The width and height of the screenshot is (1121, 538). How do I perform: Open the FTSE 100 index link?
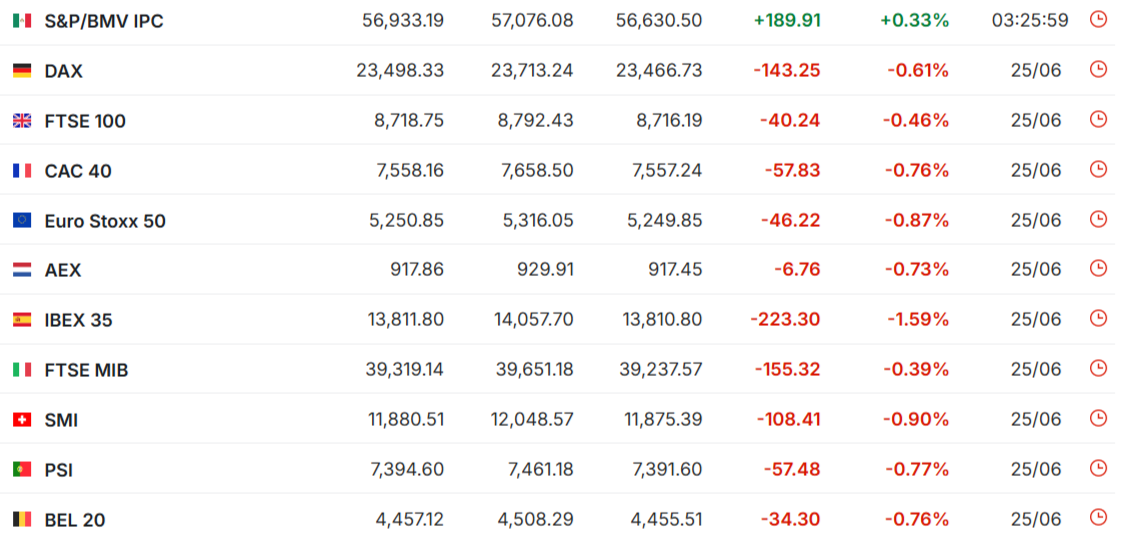click(x=85, y=121)
